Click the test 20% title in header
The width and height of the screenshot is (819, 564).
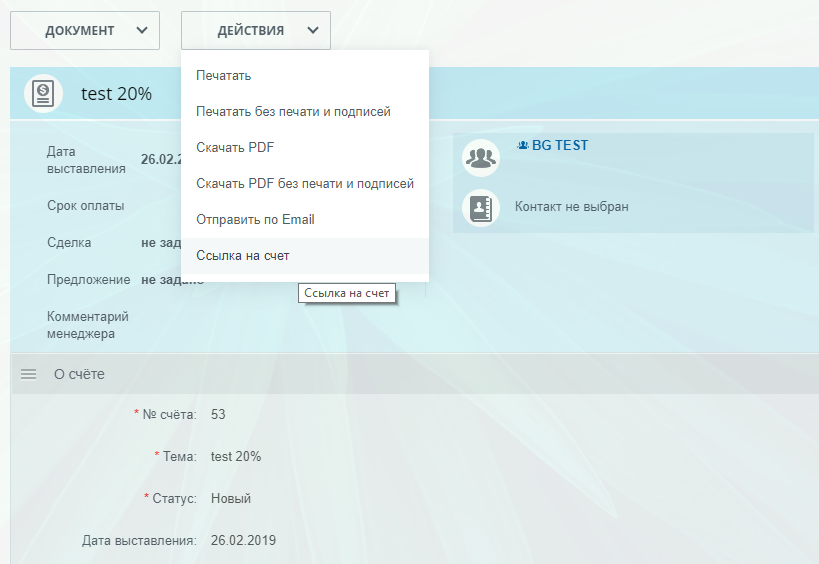click(116, 94)
